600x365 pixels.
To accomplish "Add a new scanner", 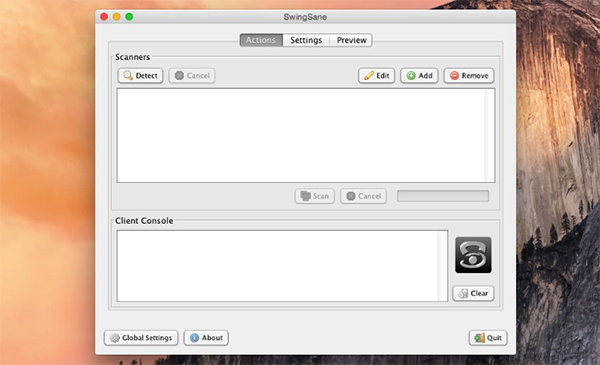I will 419,76.
